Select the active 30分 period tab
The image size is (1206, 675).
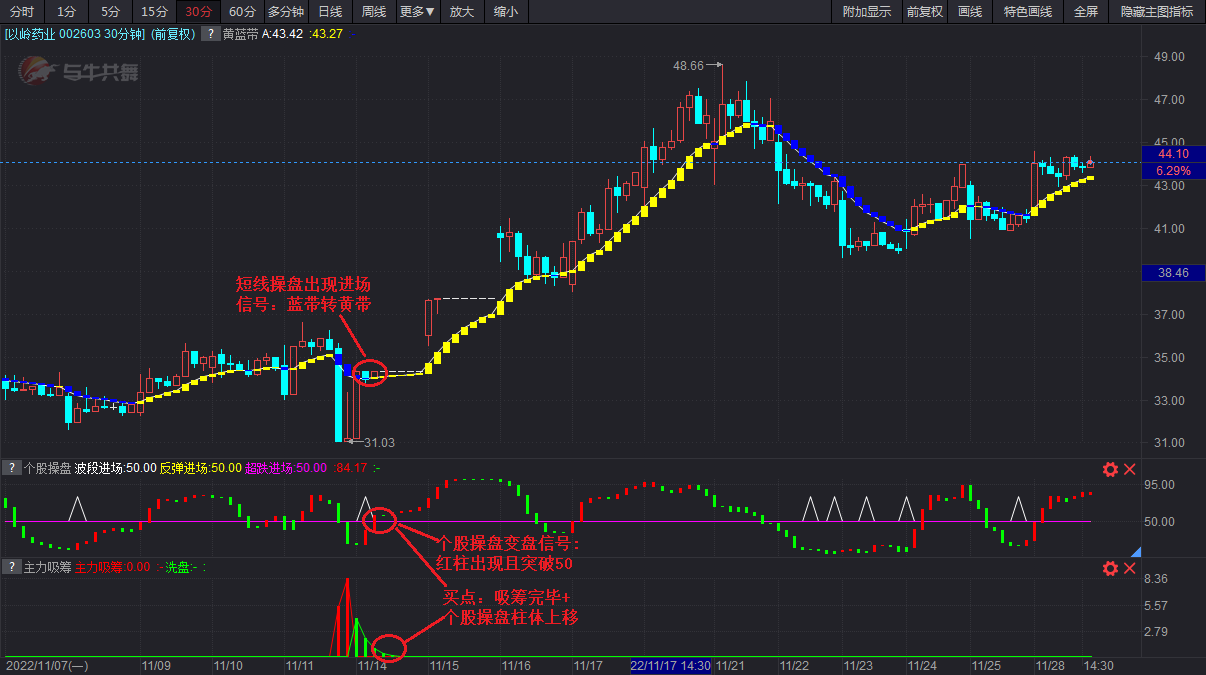coord(198,12)
